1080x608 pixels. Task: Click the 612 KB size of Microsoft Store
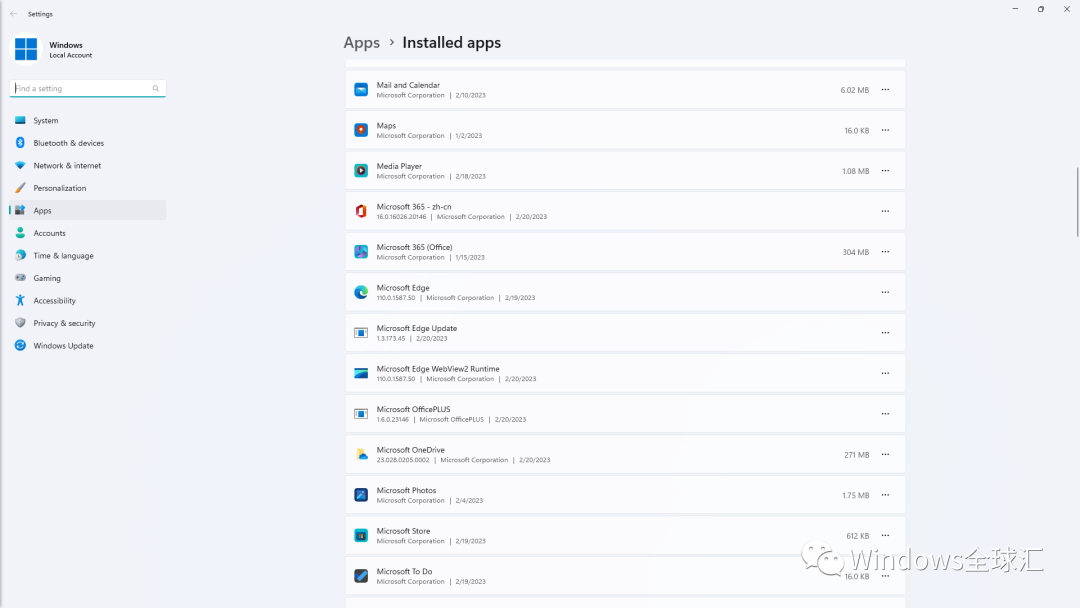coord(858,536)
